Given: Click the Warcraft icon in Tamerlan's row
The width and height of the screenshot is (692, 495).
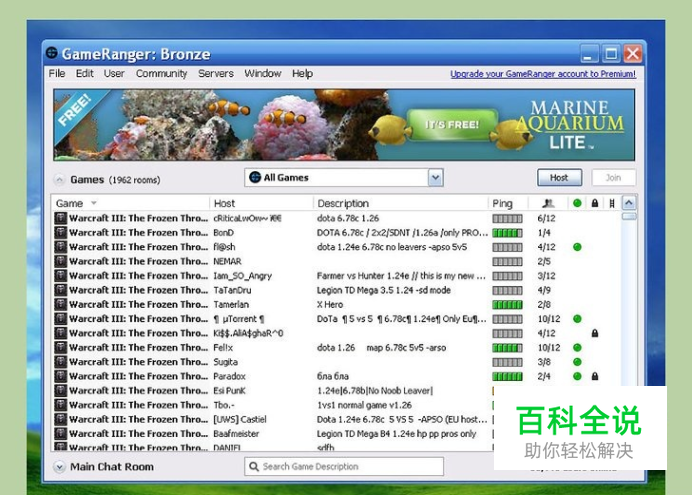Looking at the screenshot, I should (x=60, y=304).
